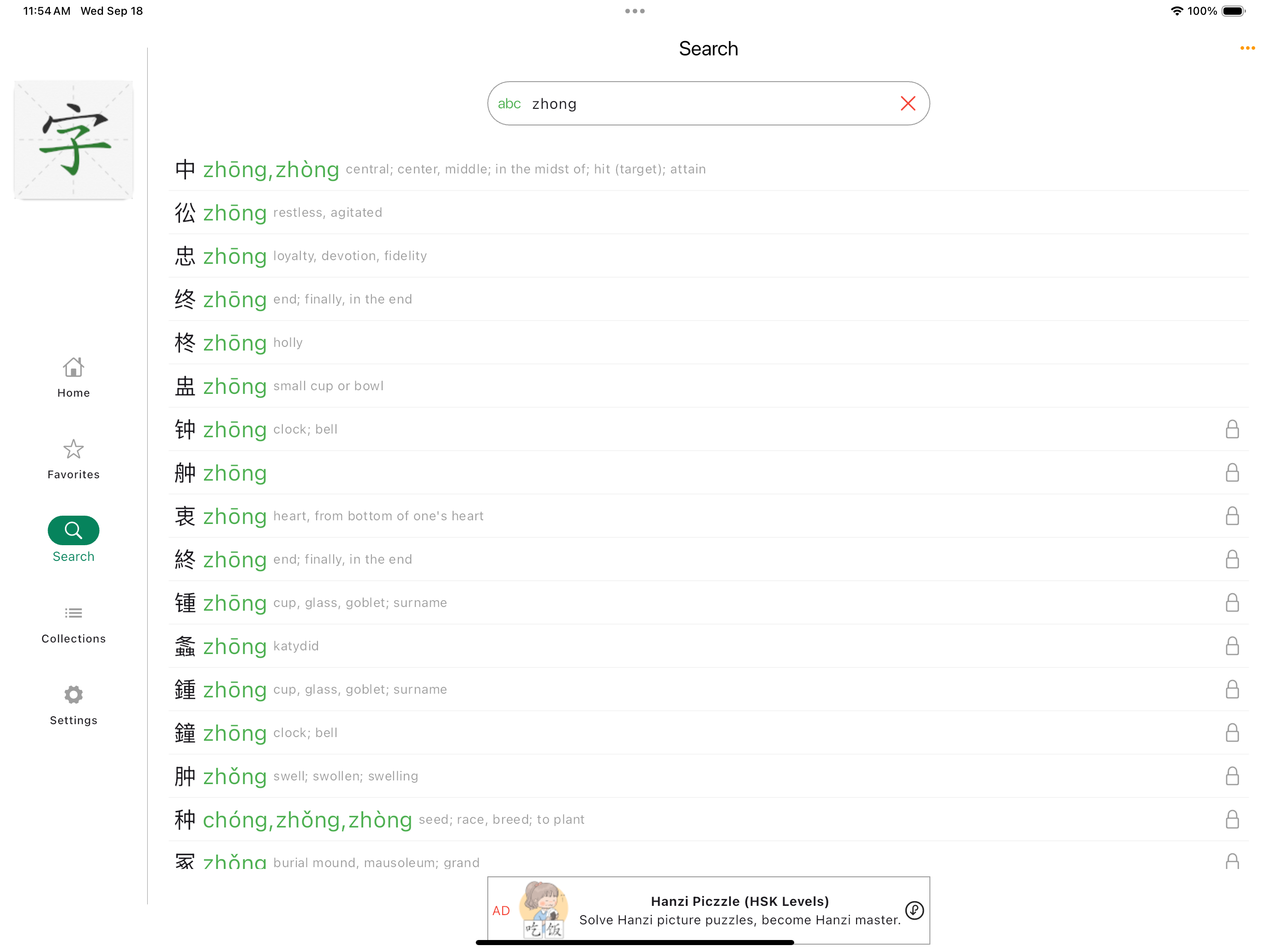Select the Search magnifier icon
This screenshot has height=952, width=1270.
click(73, 530)
